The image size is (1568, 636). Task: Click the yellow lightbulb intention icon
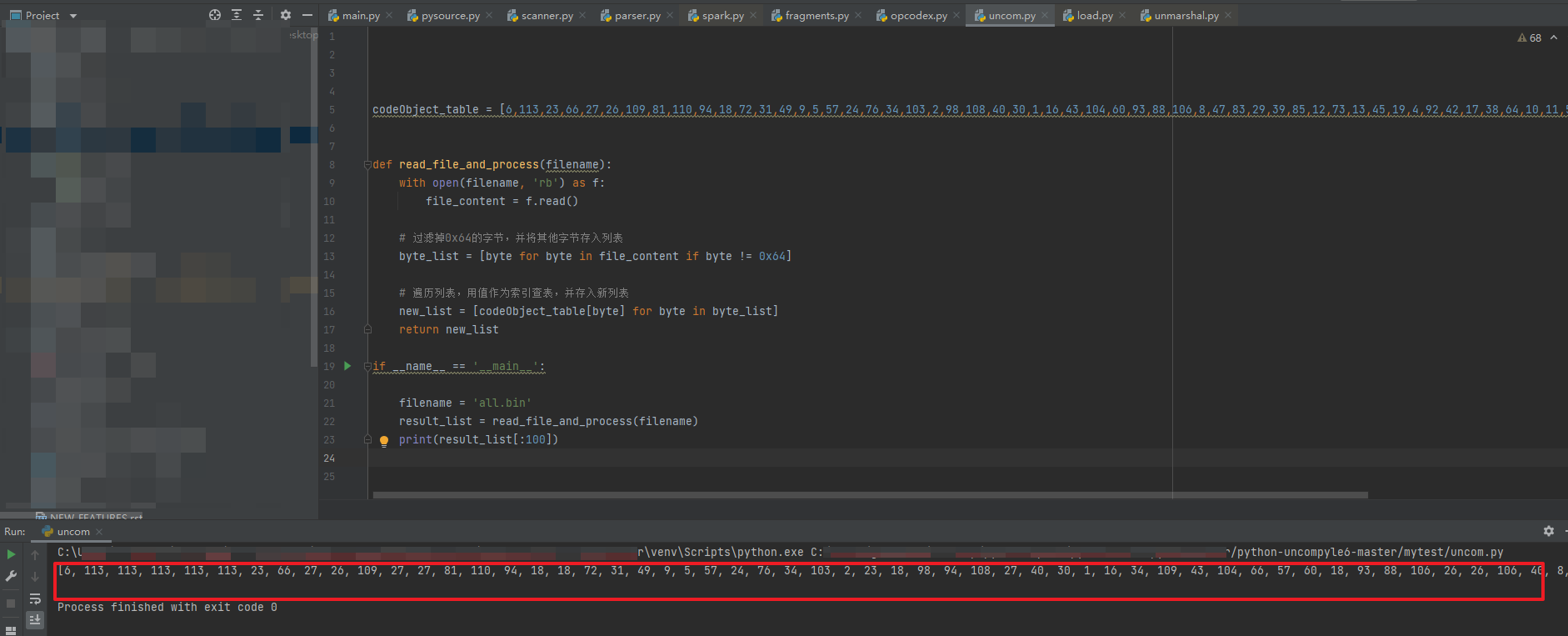point(384,441)
